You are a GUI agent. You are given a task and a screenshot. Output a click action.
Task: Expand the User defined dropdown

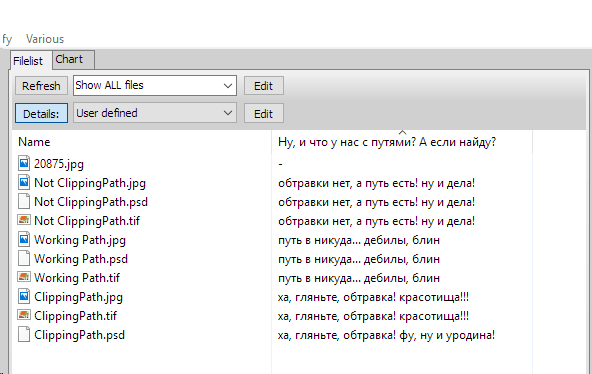(x=155, y=113)
